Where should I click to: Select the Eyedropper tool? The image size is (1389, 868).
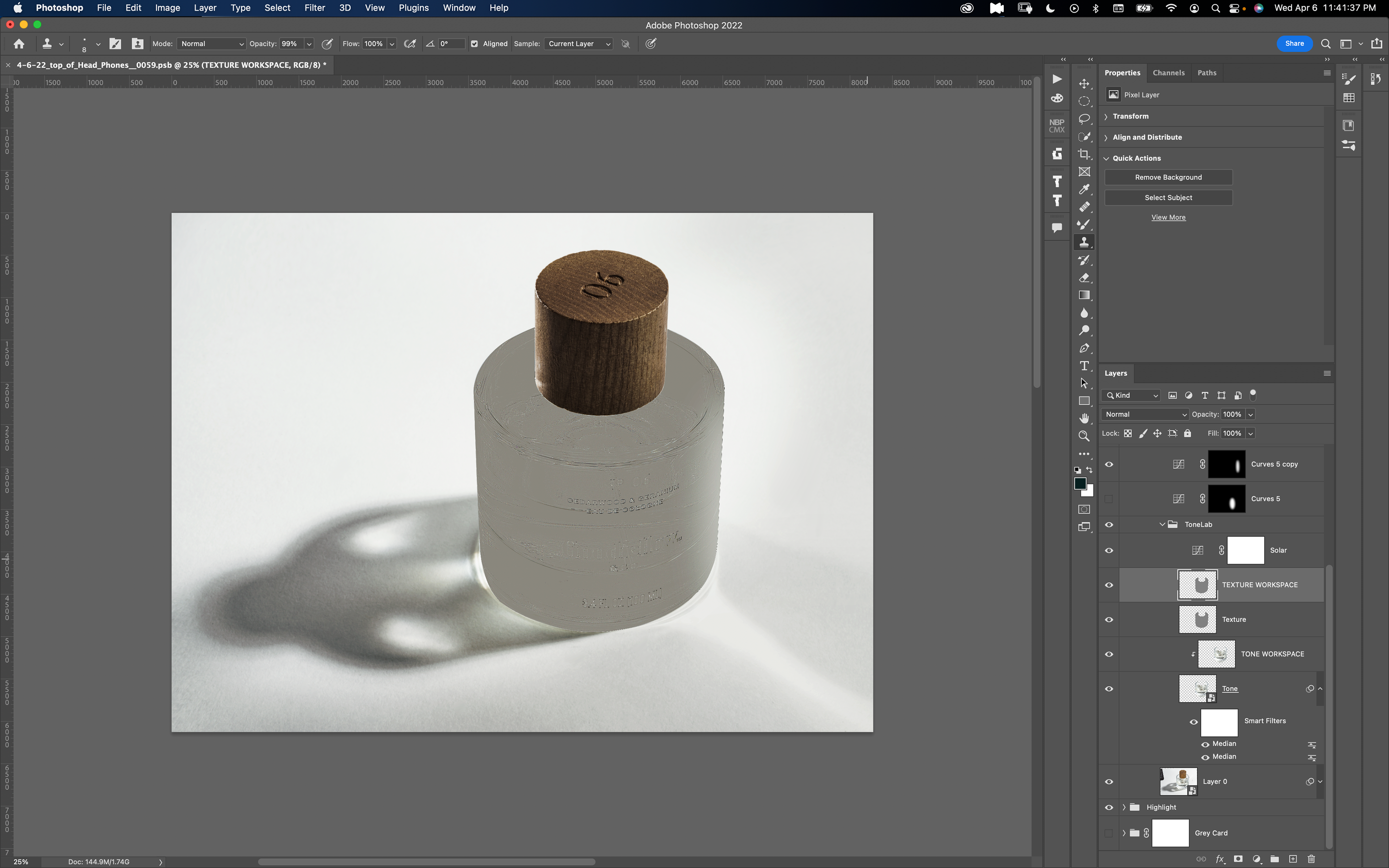[1084, 190]
